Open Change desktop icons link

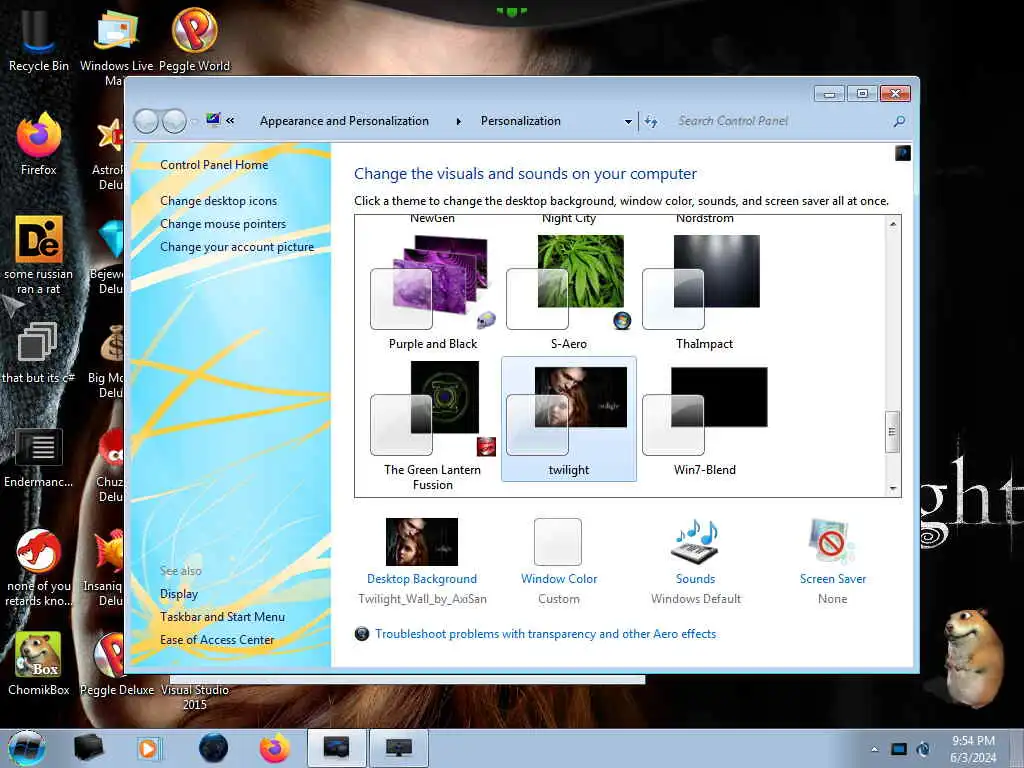click(x=219, y=200)
